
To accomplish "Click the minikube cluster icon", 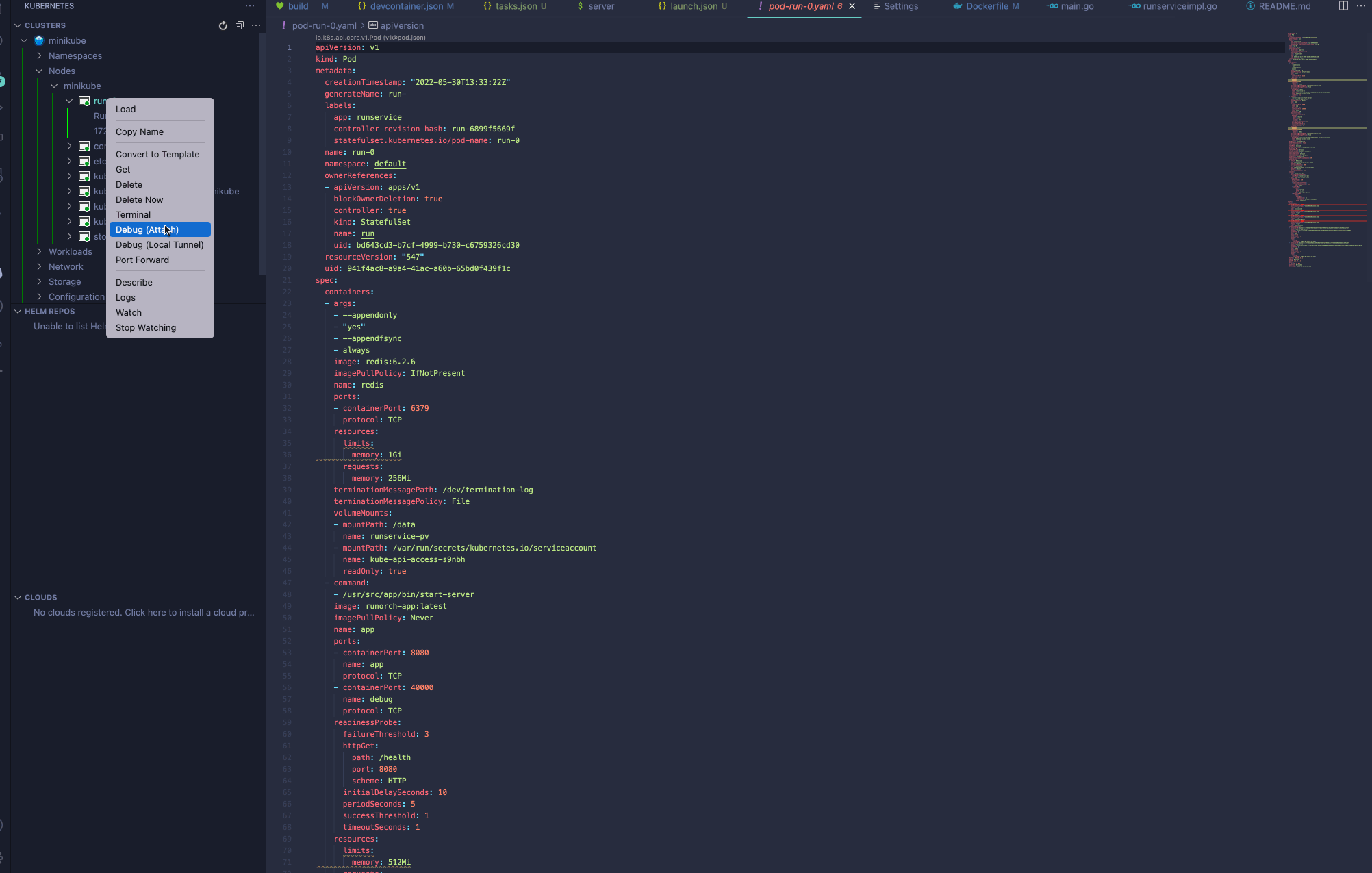I will (38, 40).
